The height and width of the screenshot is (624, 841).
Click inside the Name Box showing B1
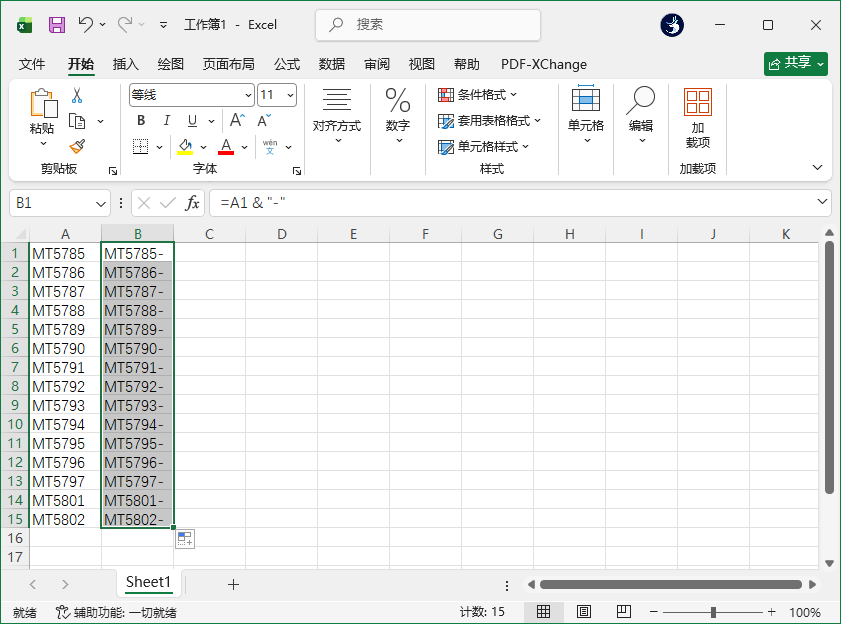52,202
